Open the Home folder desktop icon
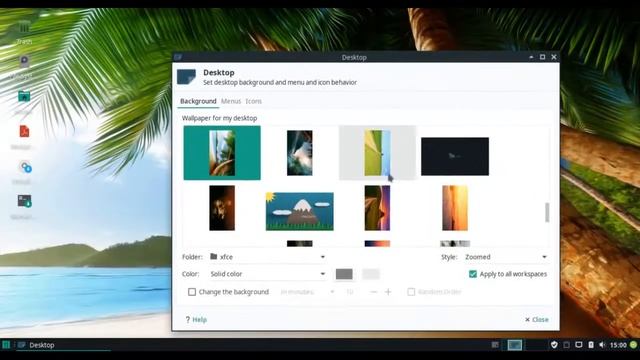The height and width of the screenshot is (360, 640). pyautogui.click(x=24, y=97)
